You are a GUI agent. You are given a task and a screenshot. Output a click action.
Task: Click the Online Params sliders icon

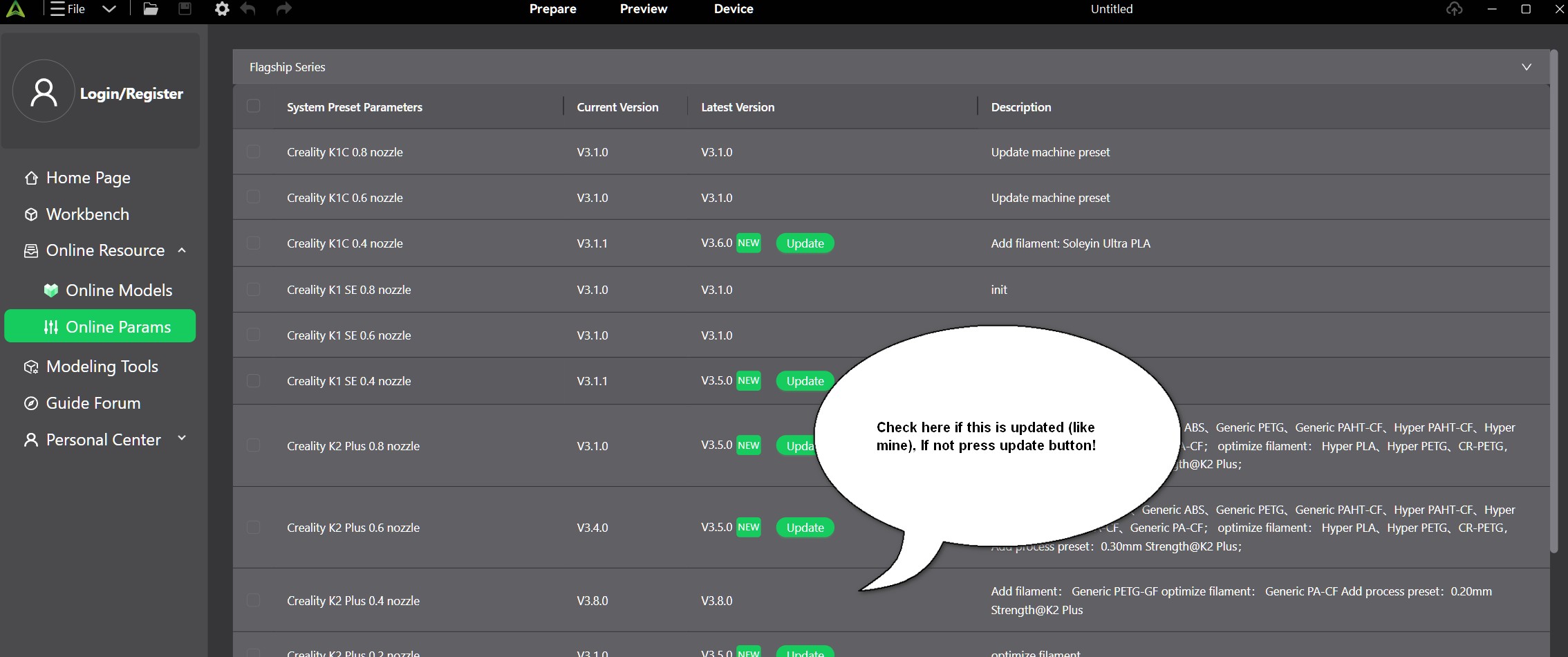click(x=50, y=327)
